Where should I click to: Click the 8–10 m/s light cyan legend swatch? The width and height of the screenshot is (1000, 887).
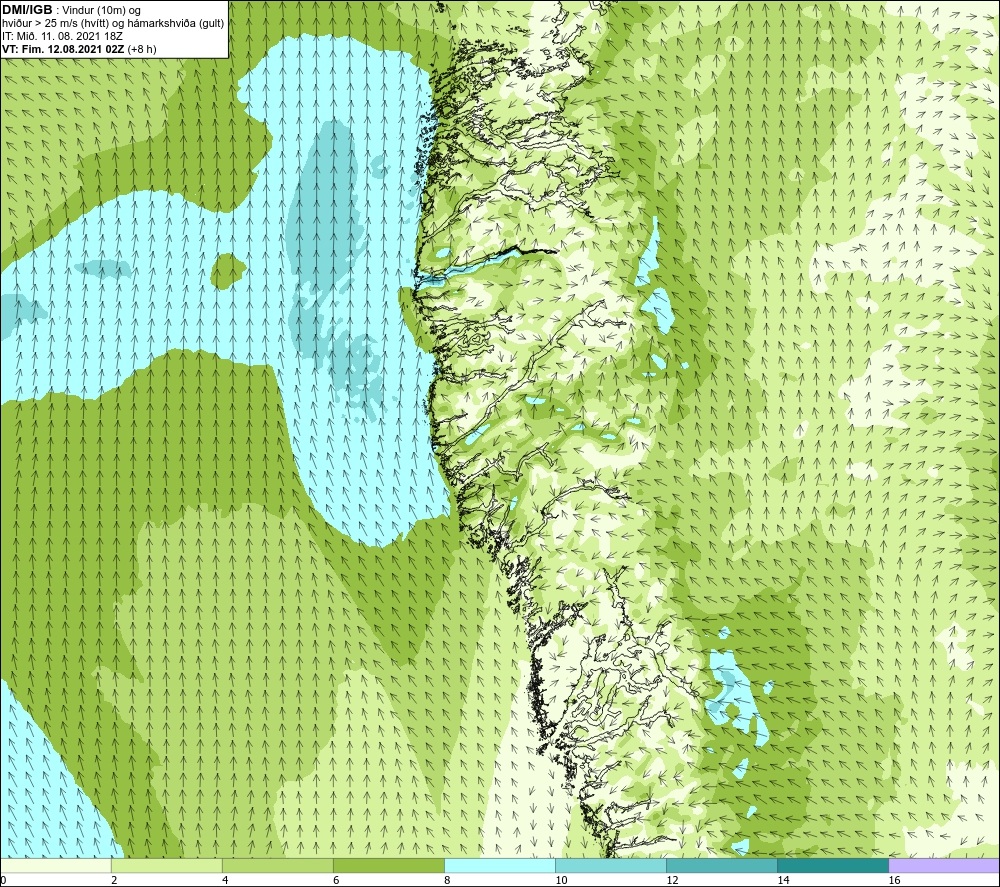500,865
